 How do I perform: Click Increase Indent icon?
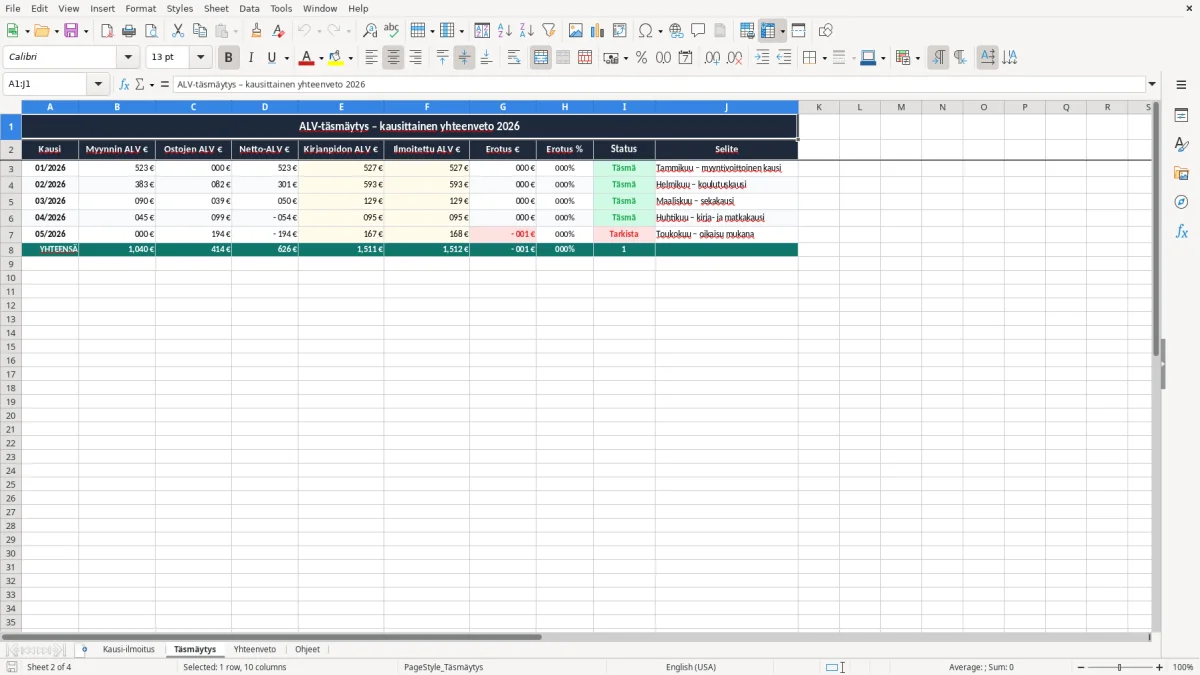pos(762,58)
